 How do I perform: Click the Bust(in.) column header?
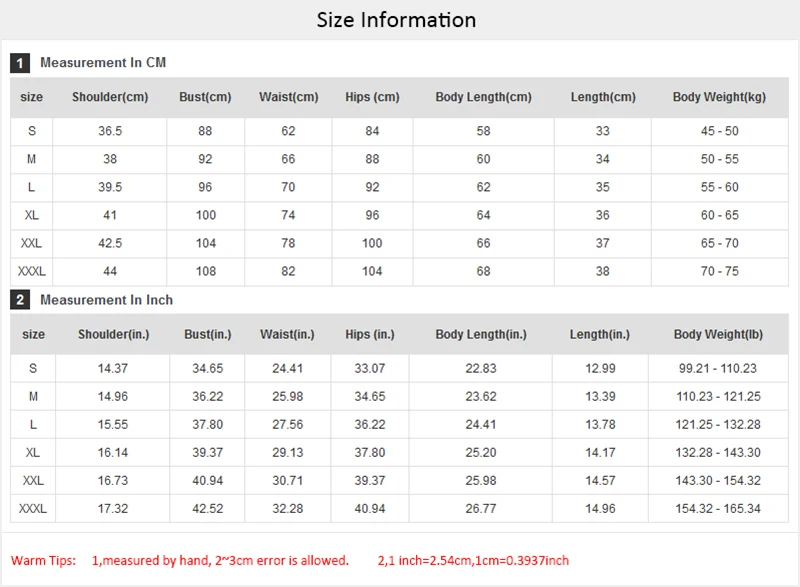pyautogui.click(x=208, y=335)
